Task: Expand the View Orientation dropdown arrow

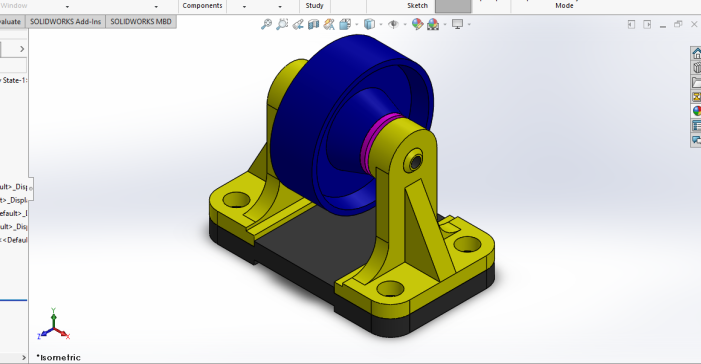Action: tap(356, 25)
